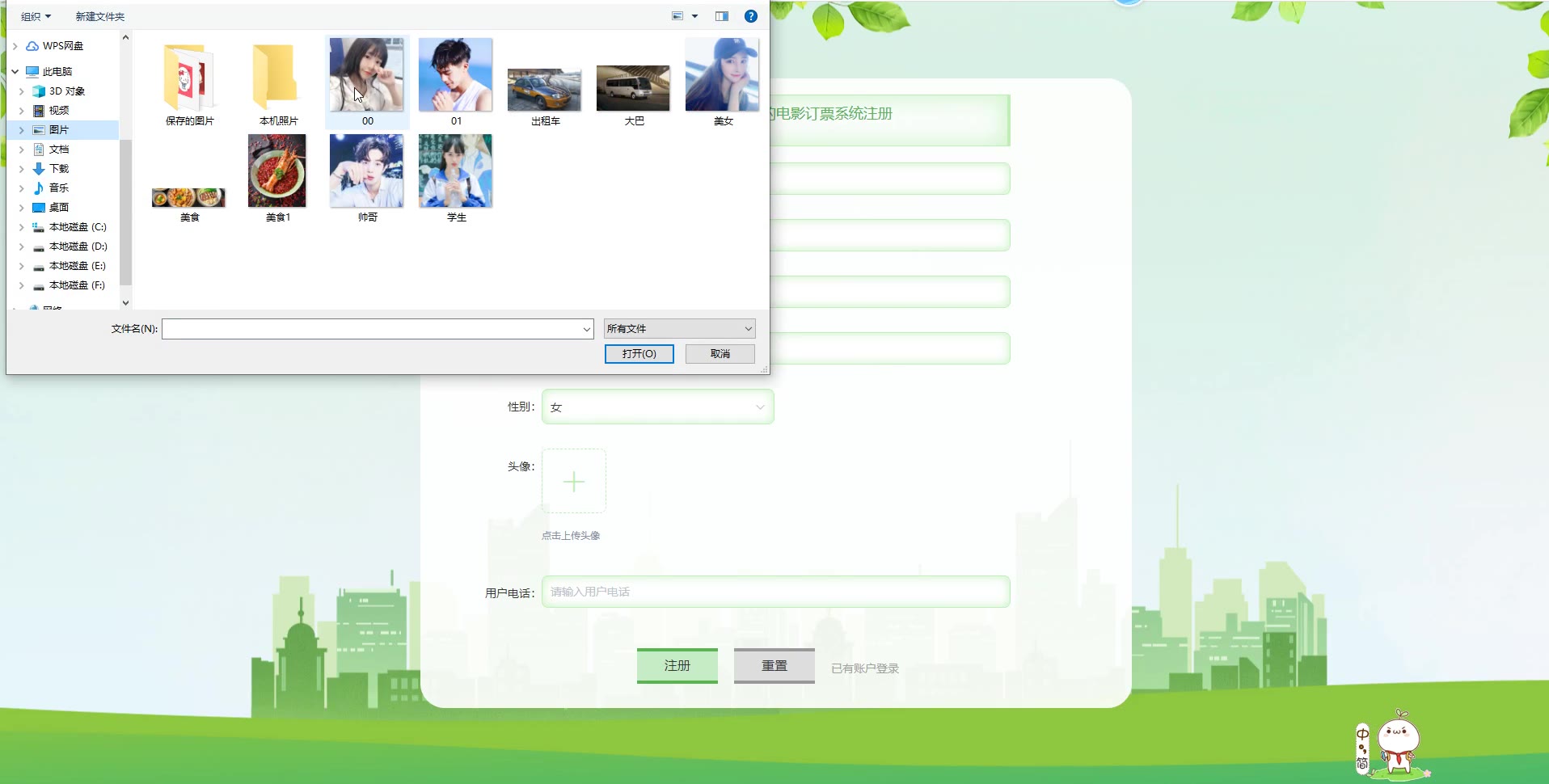Screen dimensions: 1549x784
Task: Click the 重置 reset button
Action: (x=774, y=666)
